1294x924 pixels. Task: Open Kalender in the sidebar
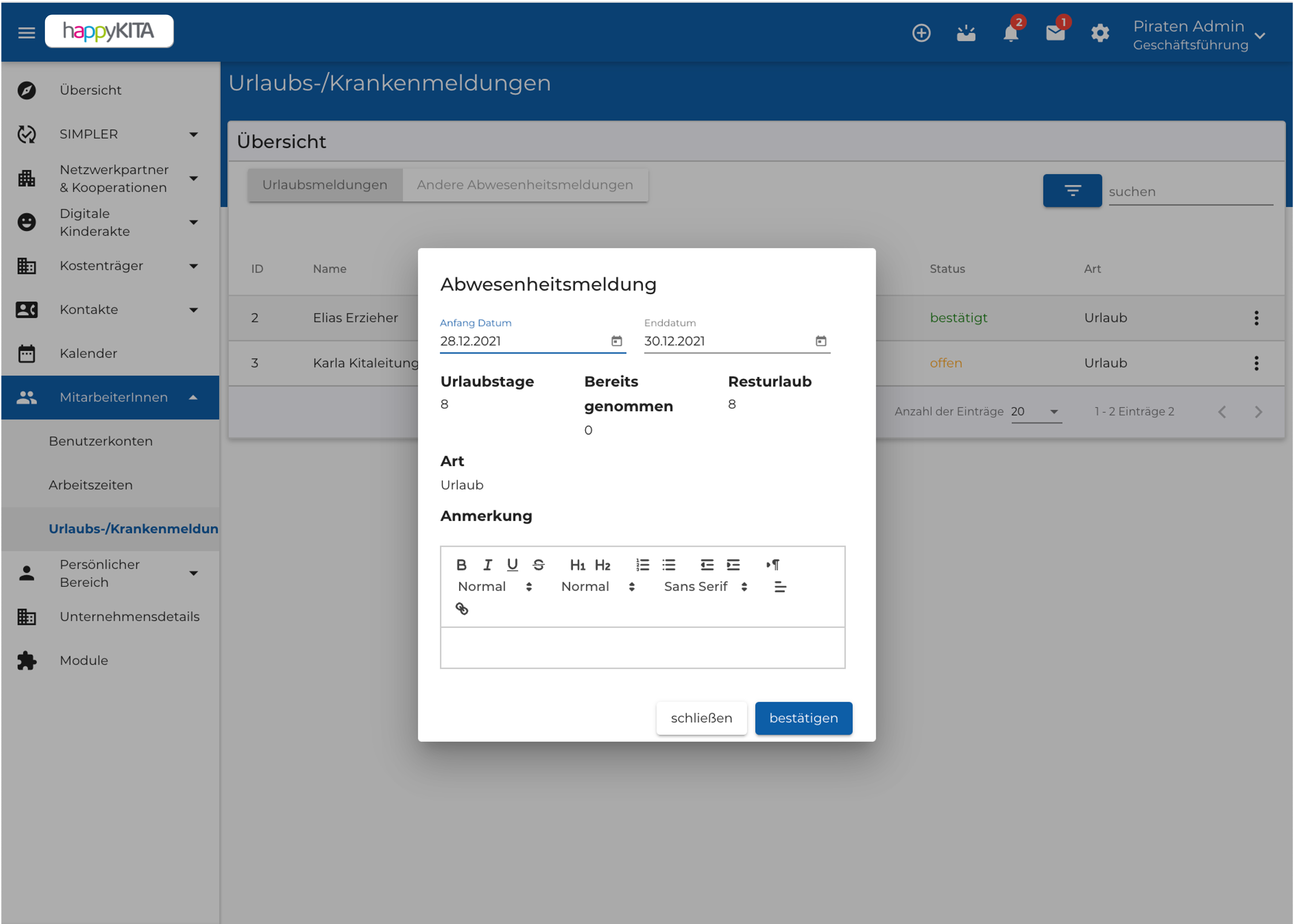110,353
